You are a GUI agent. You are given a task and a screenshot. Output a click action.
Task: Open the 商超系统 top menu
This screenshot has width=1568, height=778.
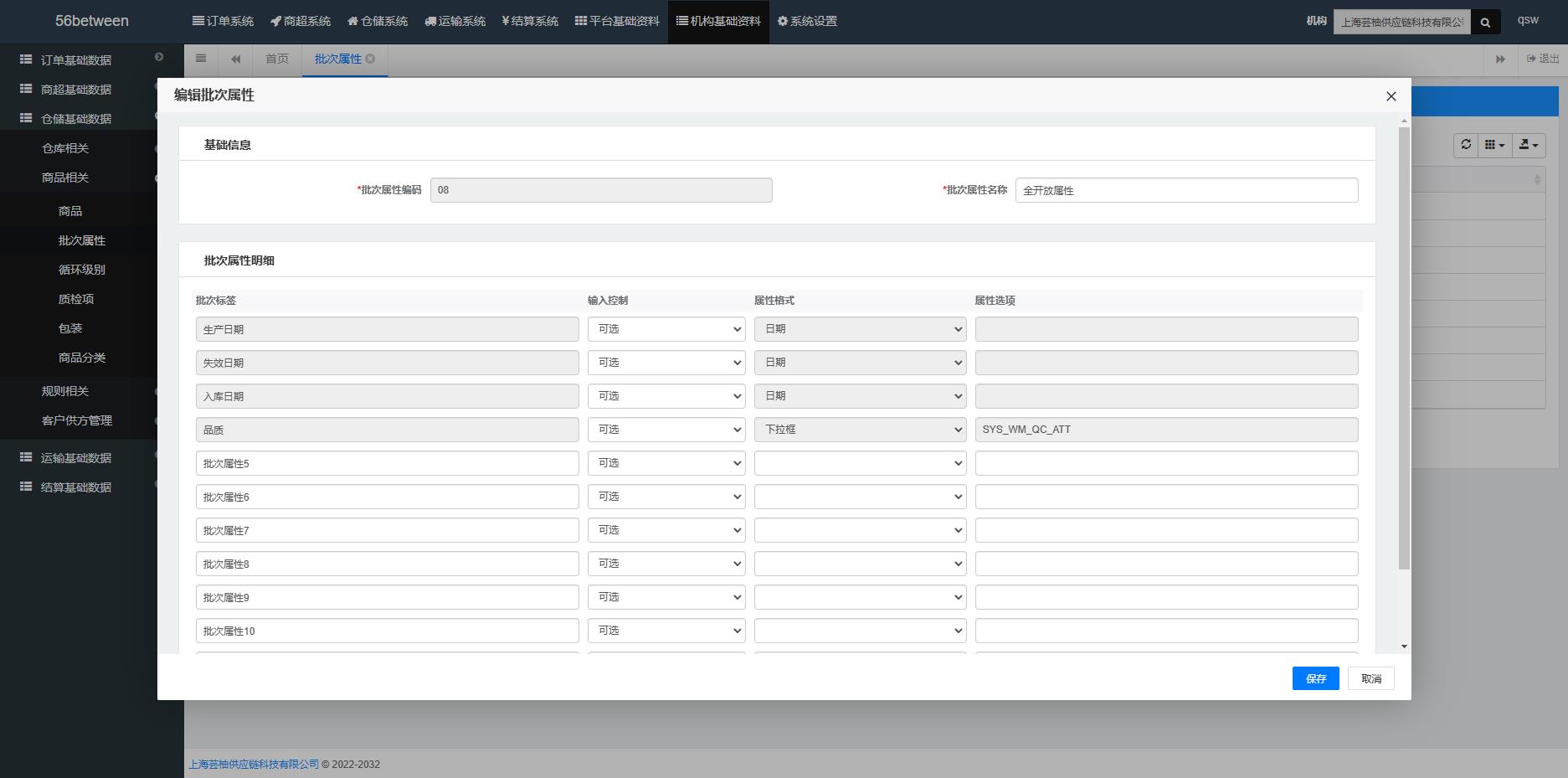pyautogui.click(x=301, y=21)
